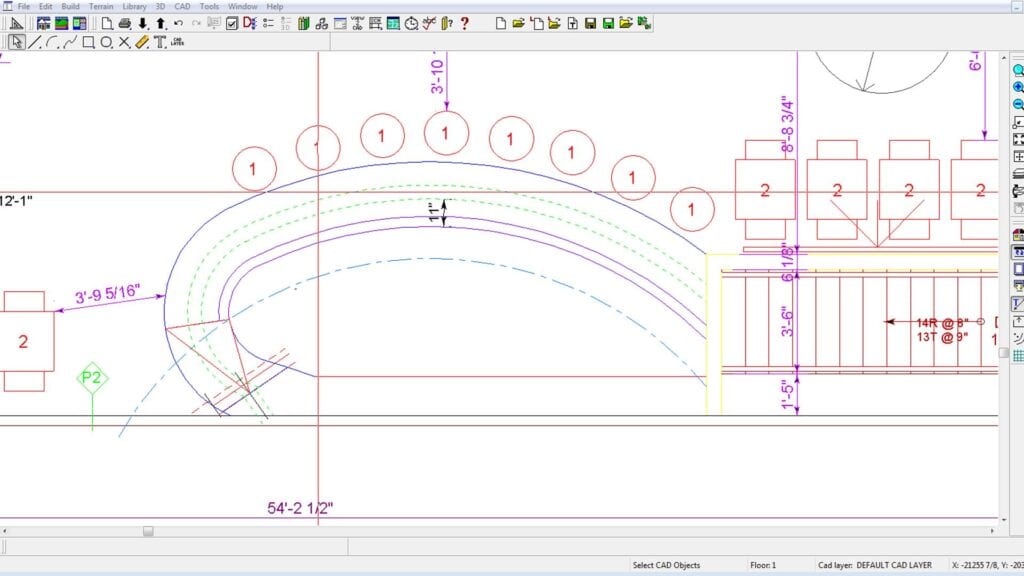The width and height of the screenshot is (1024, 576).
Task: Select the X point marker tool
Action: [124, 42]
